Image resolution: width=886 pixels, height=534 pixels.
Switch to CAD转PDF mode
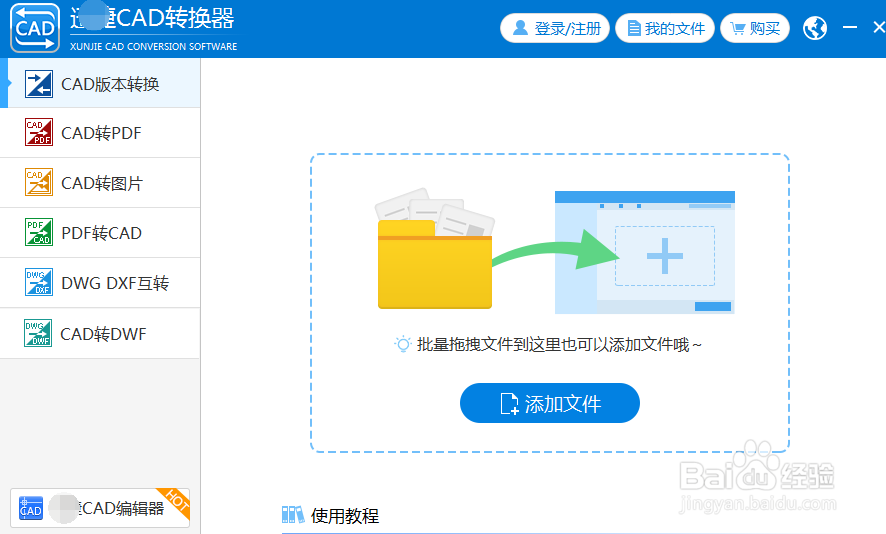(100, 133)
